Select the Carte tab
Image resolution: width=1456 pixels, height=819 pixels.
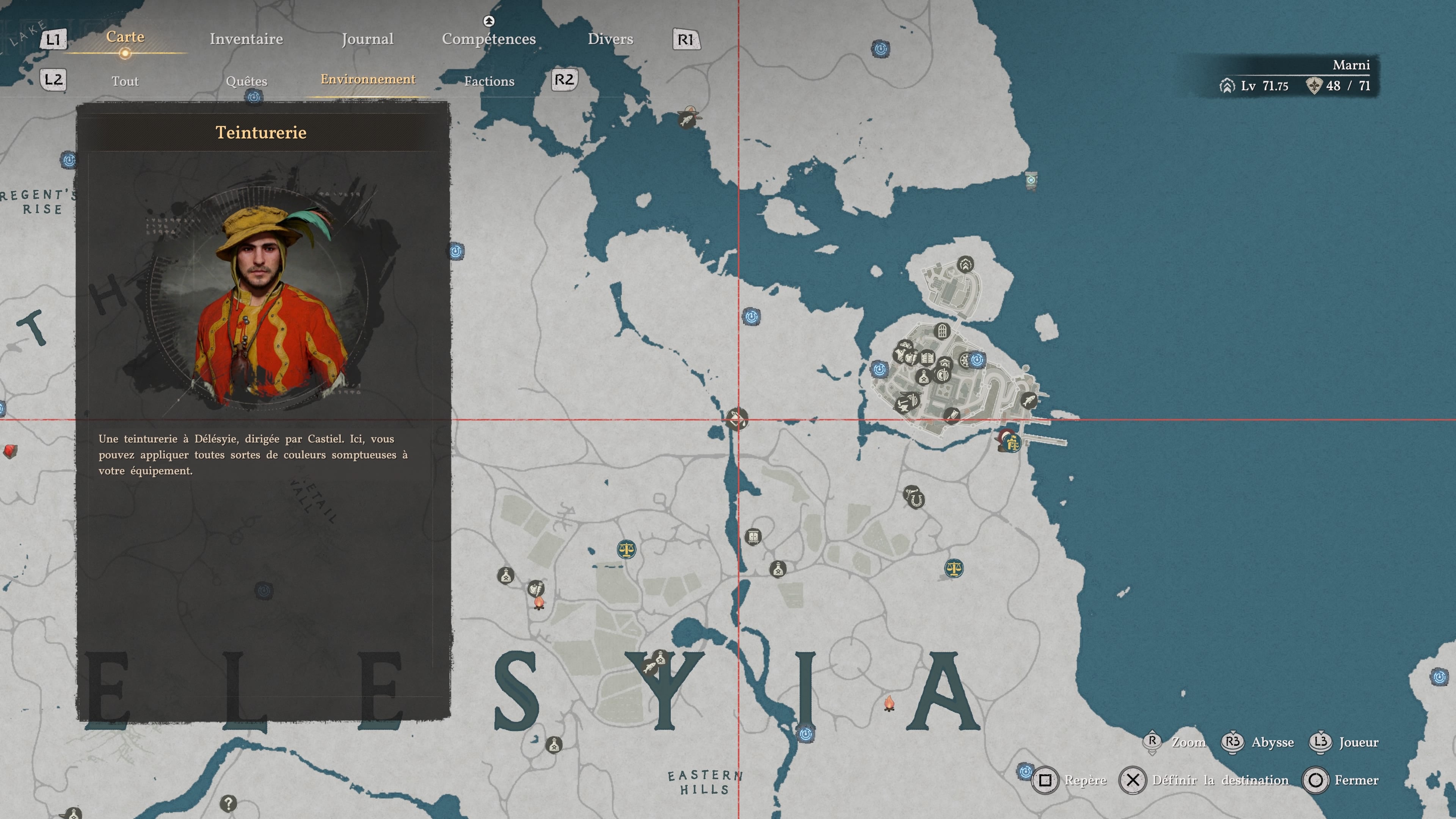click(125, 37)
